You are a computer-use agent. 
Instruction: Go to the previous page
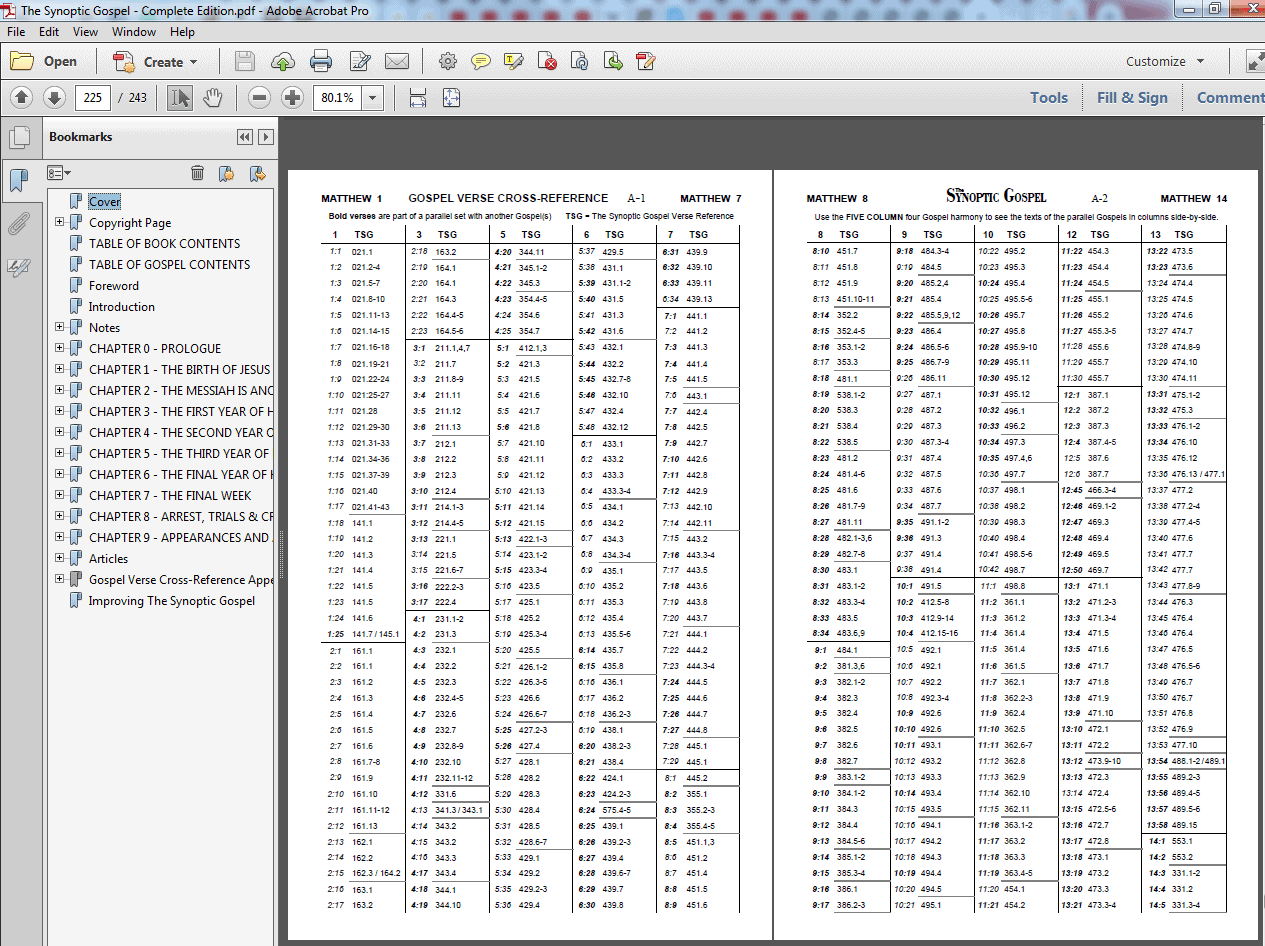pyautogui.click(x=23, y=97)
